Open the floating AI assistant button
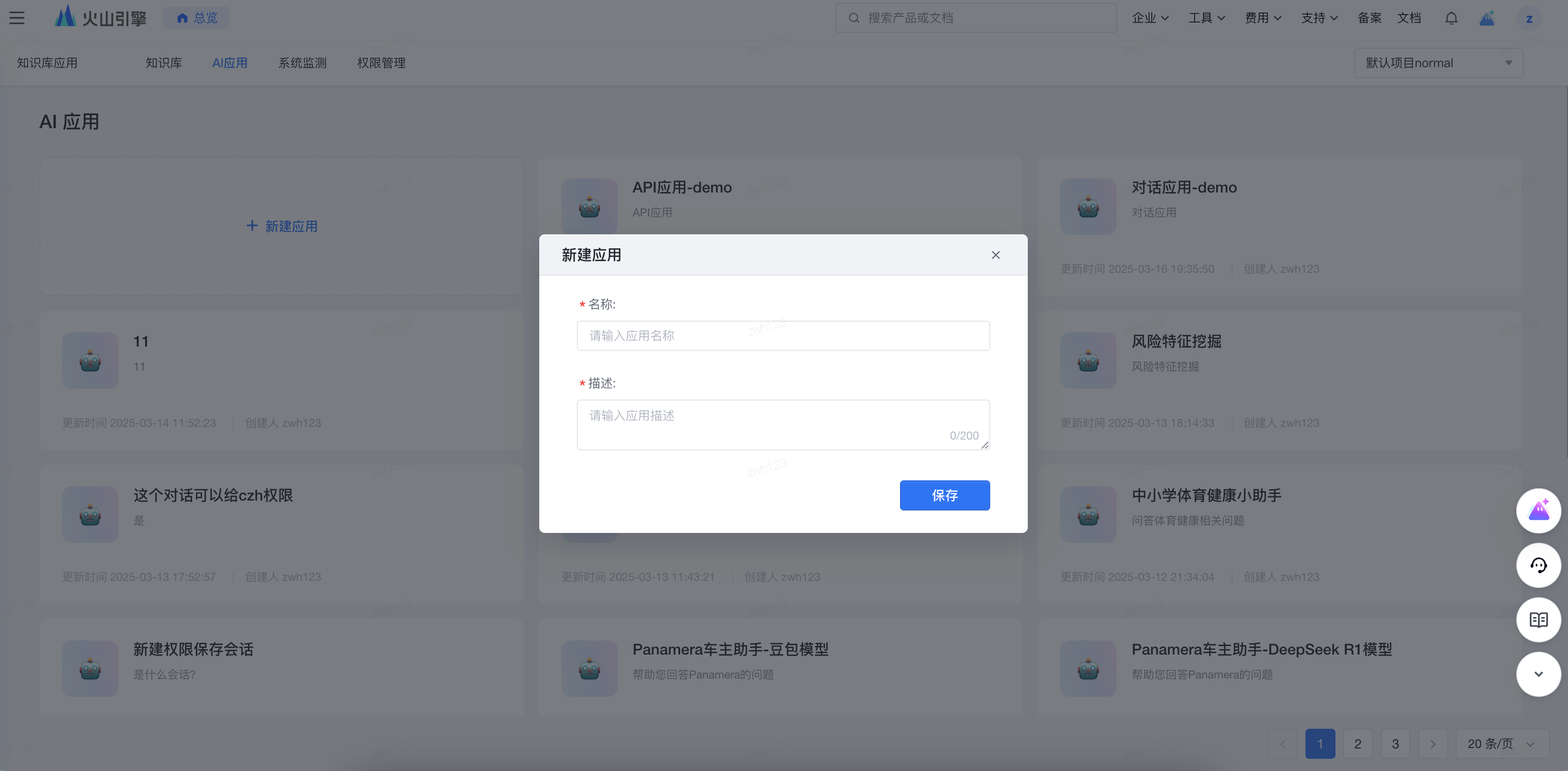 (x=1539, y=510)
